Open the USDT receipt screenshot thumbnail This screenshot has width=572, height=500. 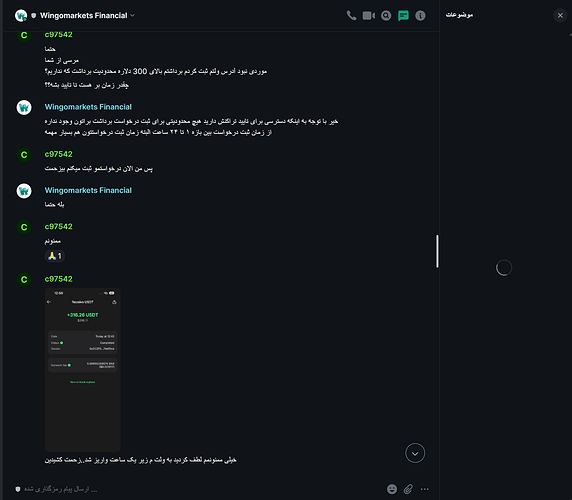(82, 370)
